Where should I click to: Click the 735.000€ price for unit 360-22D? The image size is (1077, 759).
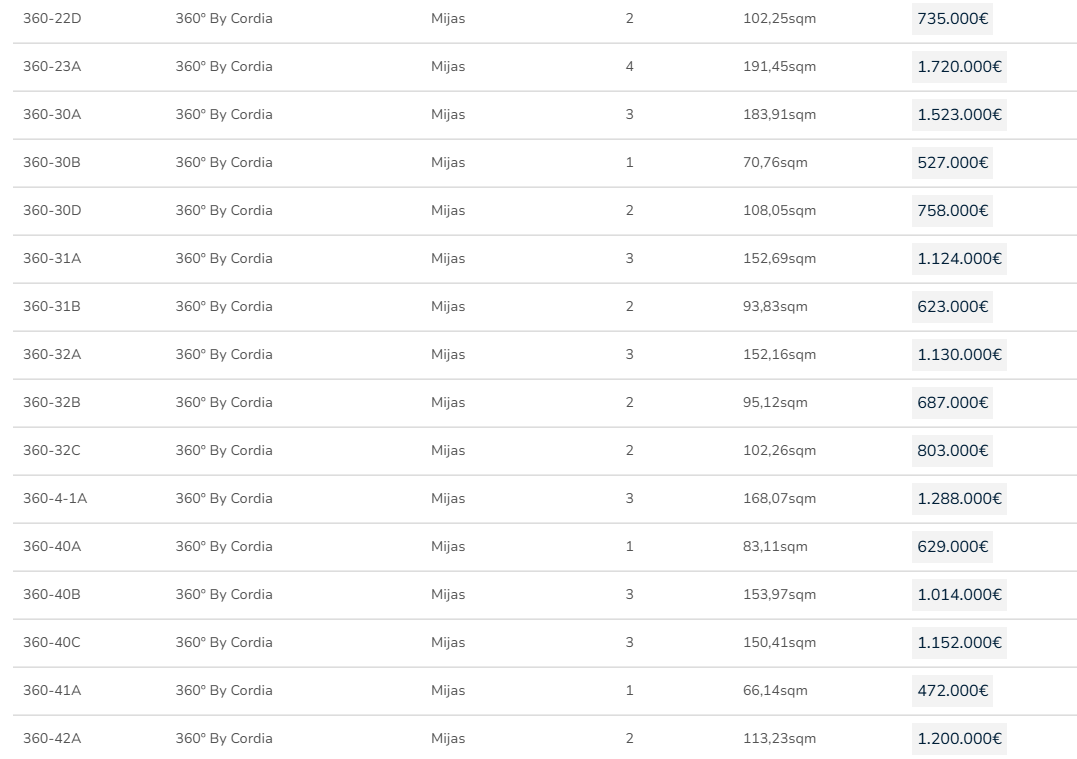pos(951,19)
